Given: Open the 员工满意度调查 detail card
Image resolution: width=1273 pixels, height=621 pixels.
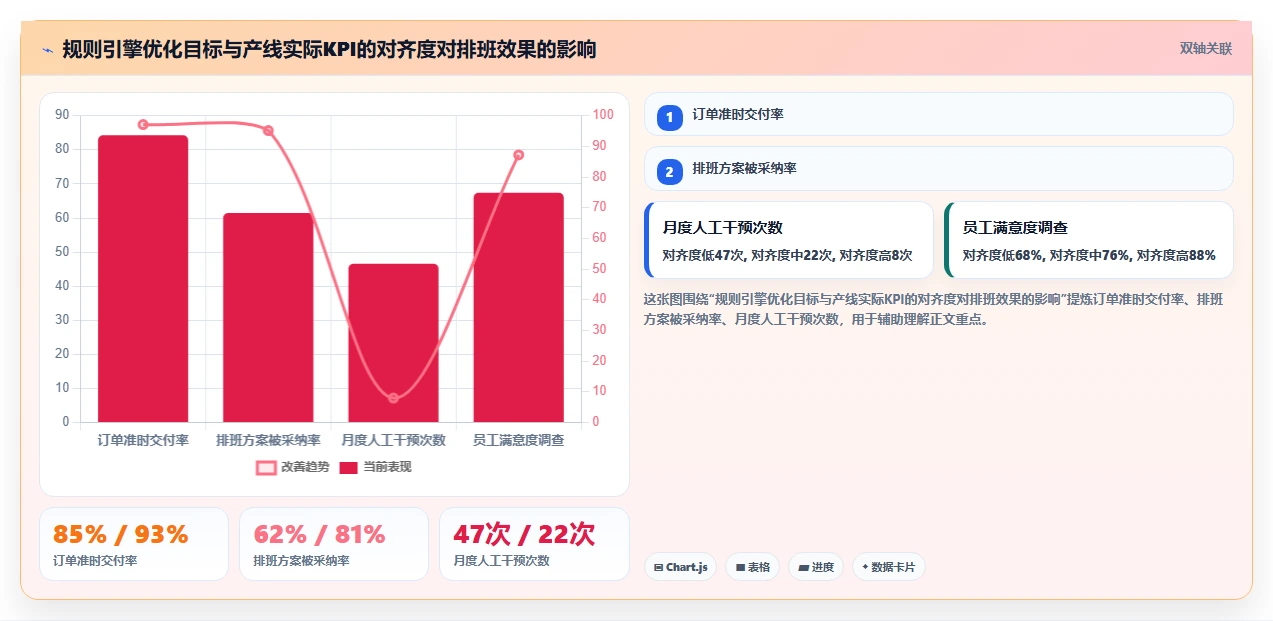Looking at the screenshot, I should tap(1088, 240).
